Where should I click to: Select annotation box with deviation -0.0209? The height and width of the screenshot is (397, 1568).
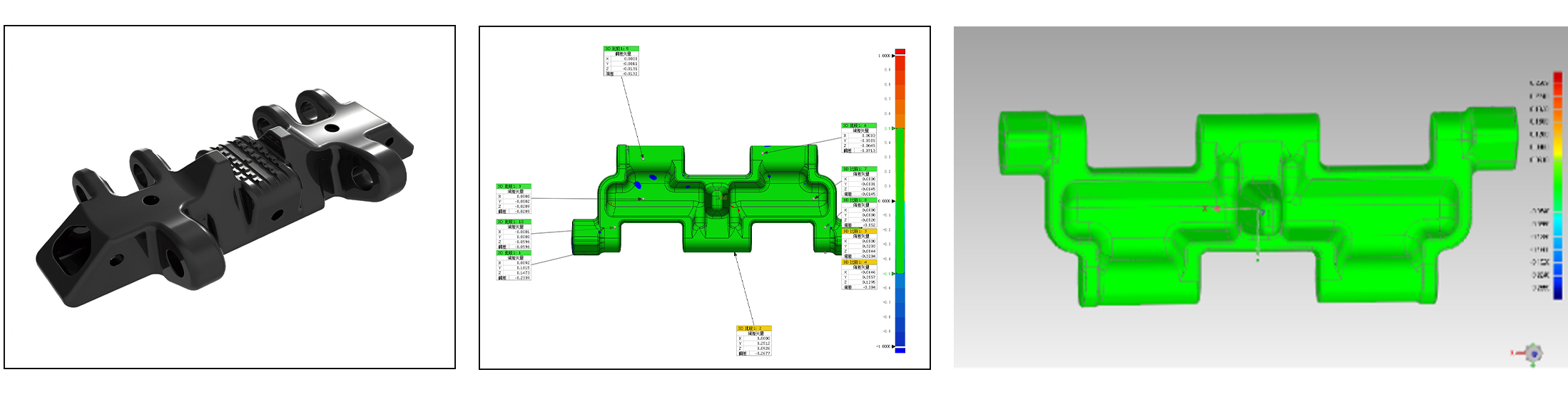tap(514, 199)
